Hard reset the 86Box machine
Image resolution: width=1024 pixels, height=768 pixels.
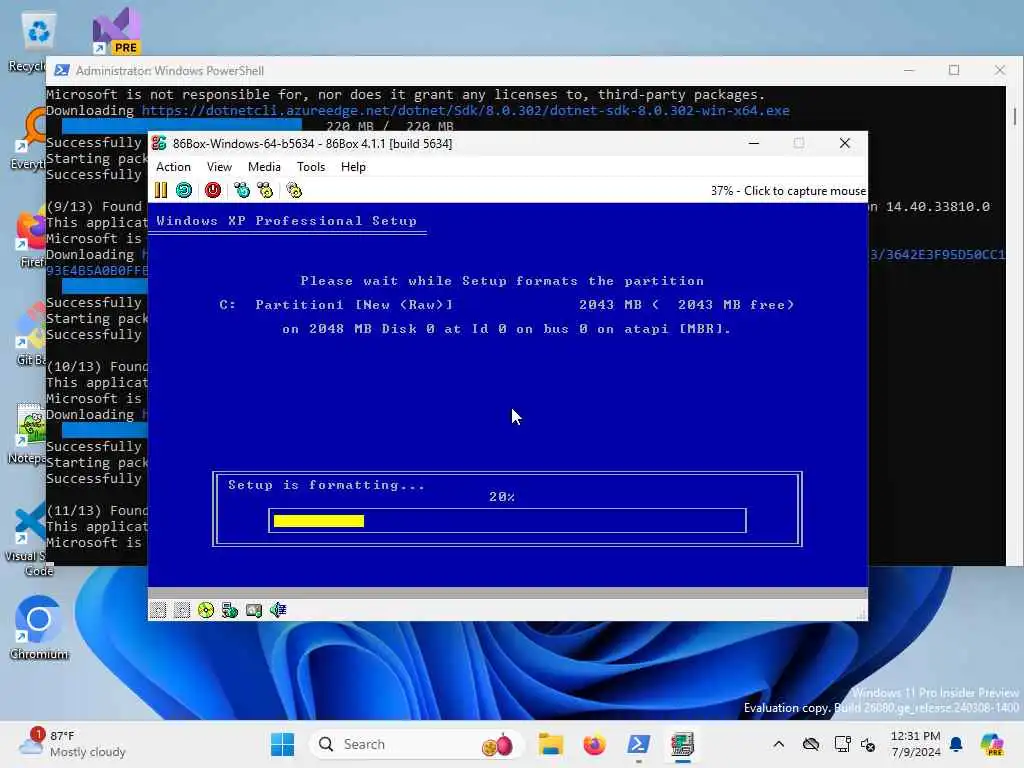pos(184,190)
